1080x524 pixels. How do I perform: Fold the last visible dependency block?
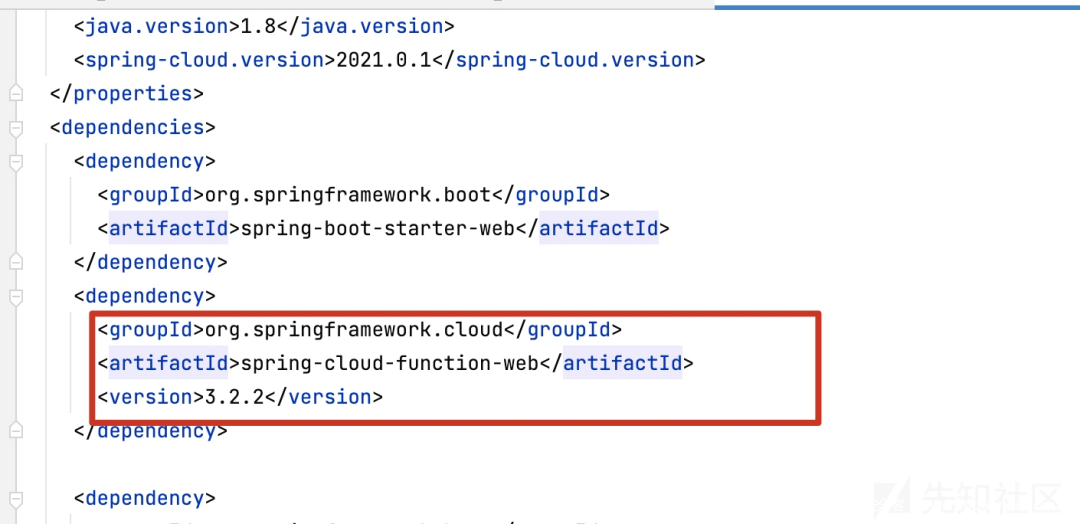pyautogui.click(x=14, y=499)
